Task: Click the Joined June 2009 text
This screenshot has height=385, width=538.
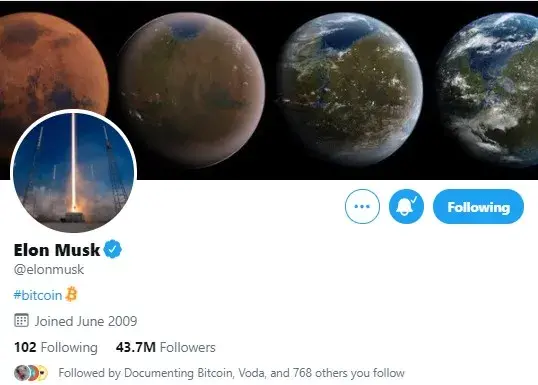Action: click(86, 321)
